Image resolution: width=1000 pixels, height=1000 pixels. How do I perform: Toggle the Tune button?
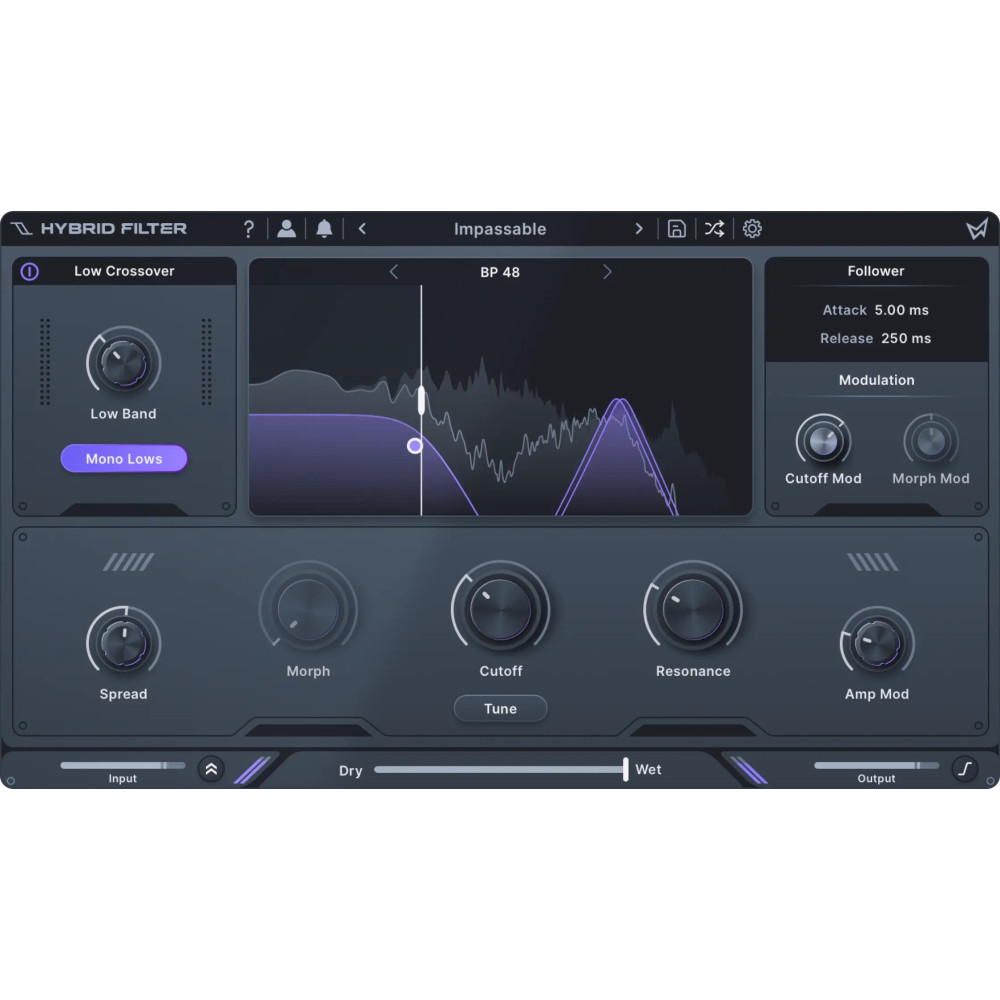[500, 709]
